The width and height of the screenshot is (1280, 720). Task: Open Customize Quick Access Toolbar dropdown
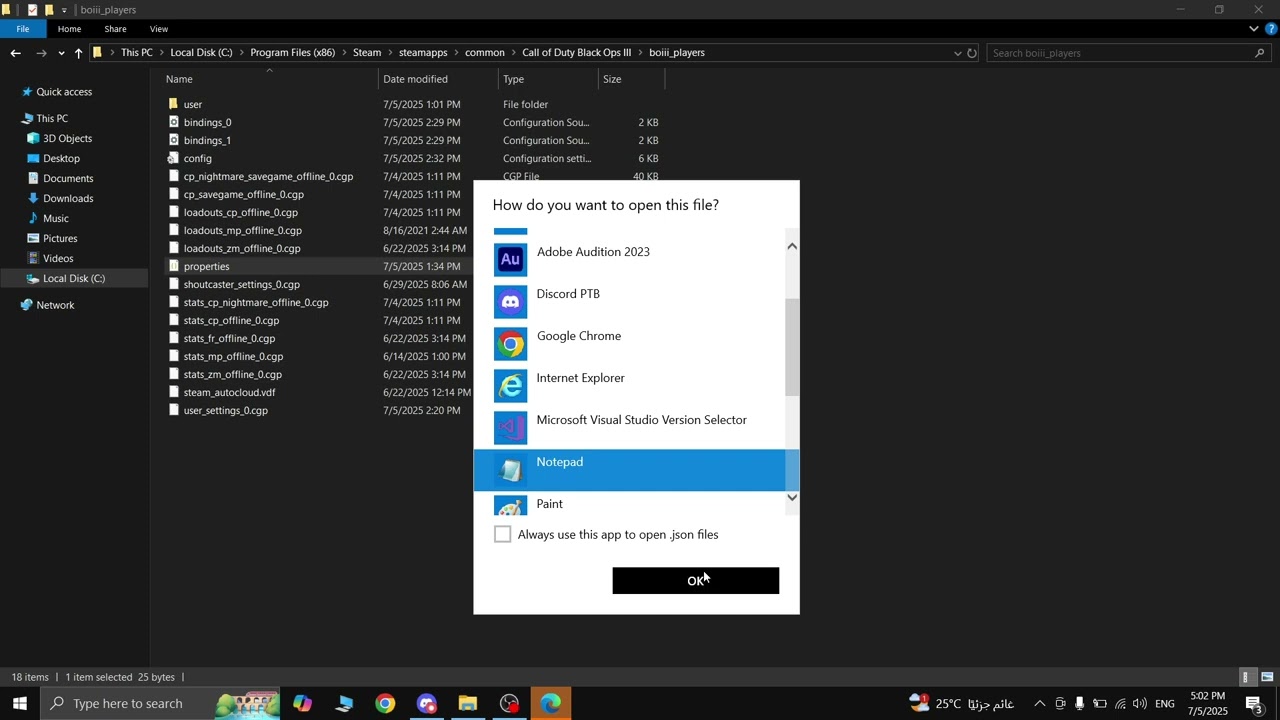click(64, 10)
